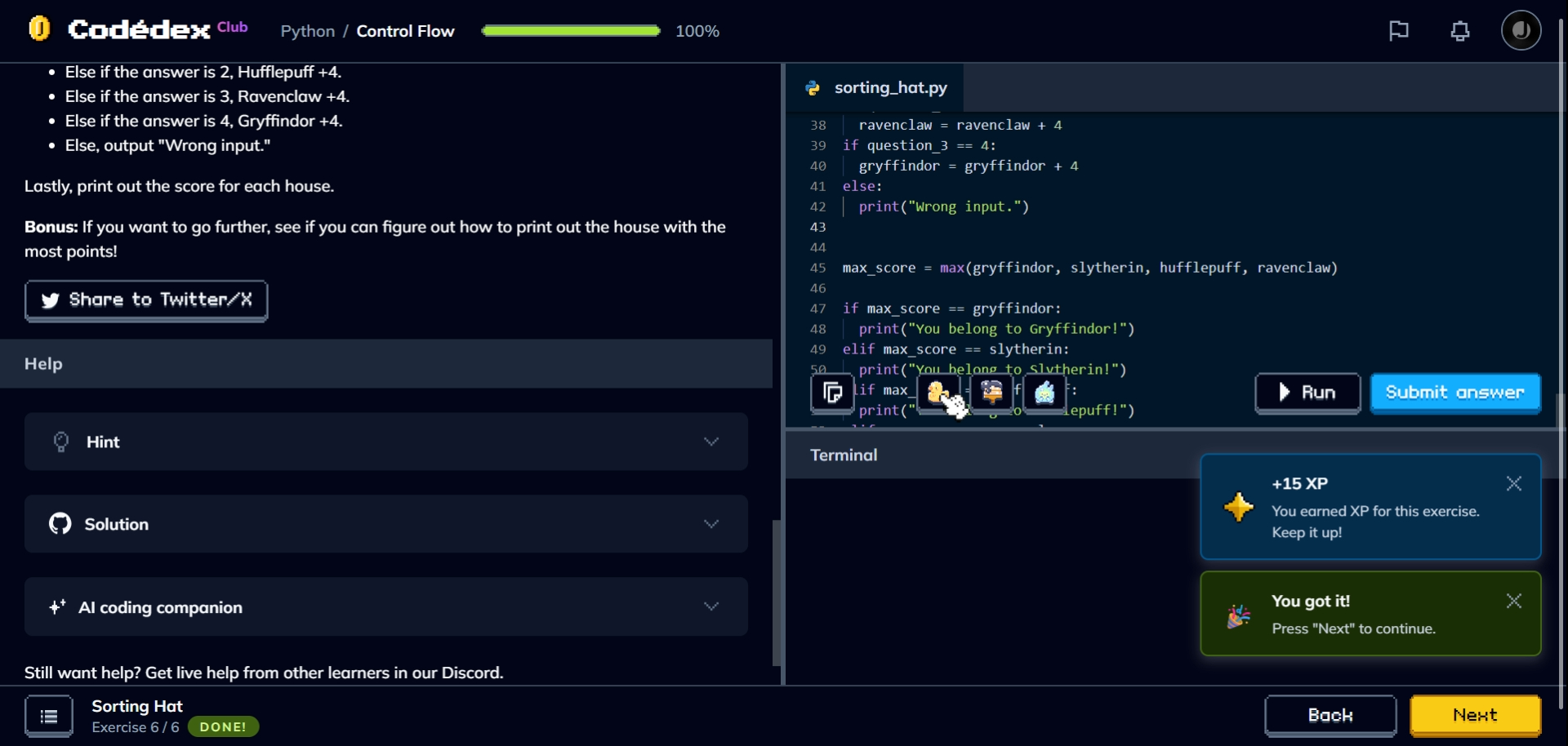The width and height of the screenshot is (1568, 746).
Task: Click the paintbrush theme icon in the editor
Action: click(x=991, y=393)
